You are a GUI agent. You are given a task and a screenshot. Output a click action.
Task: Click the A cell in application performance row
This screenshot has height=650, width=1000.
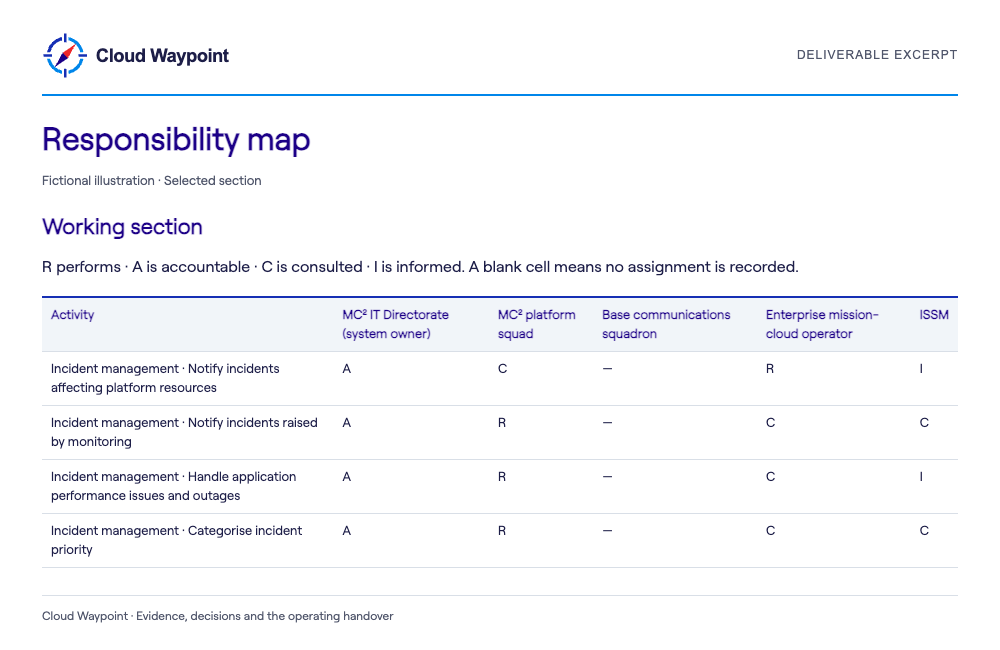(x=346, y=476)
